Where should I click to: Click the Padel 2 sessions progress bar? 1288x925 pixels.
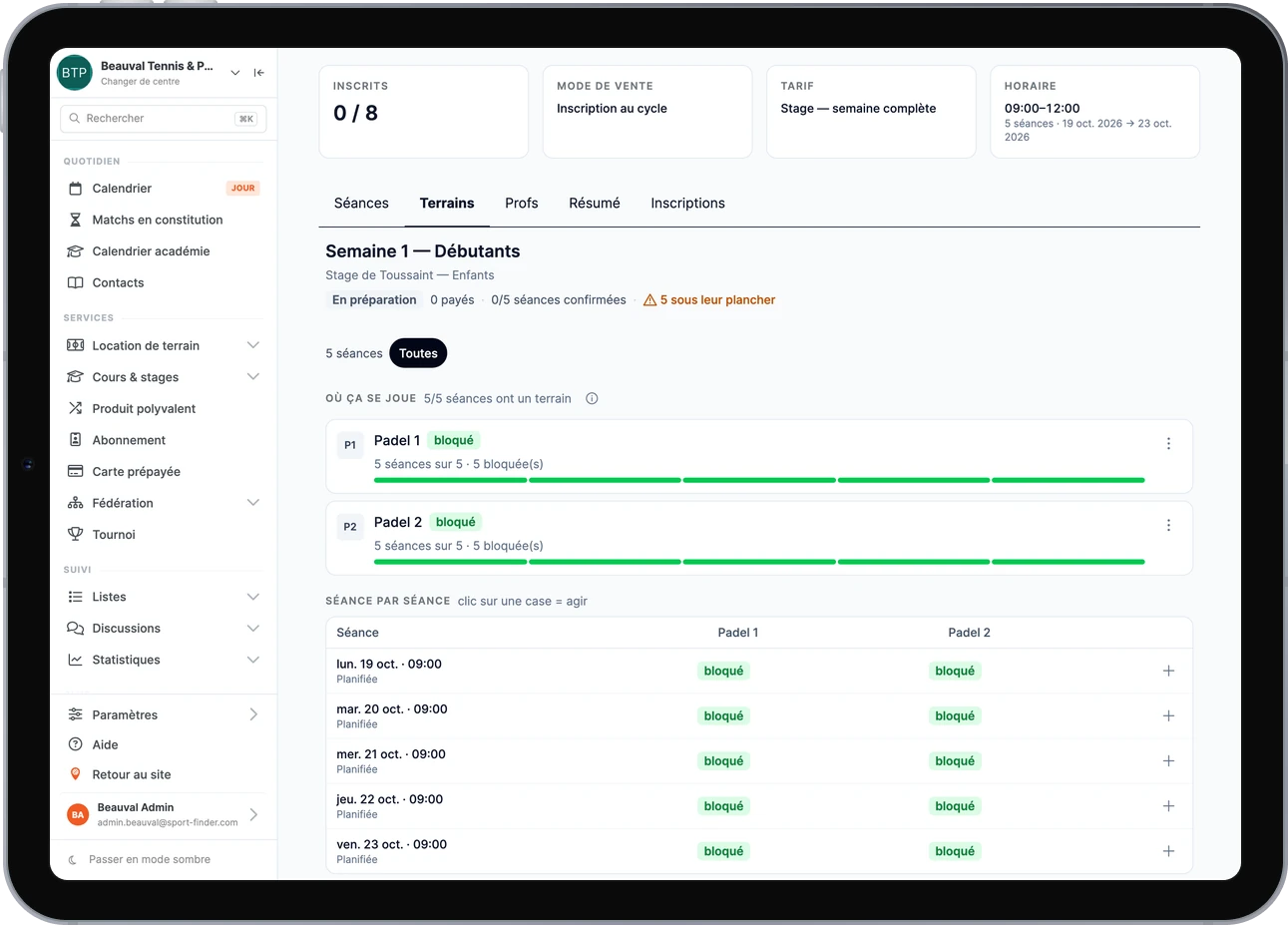click(759, 562)
